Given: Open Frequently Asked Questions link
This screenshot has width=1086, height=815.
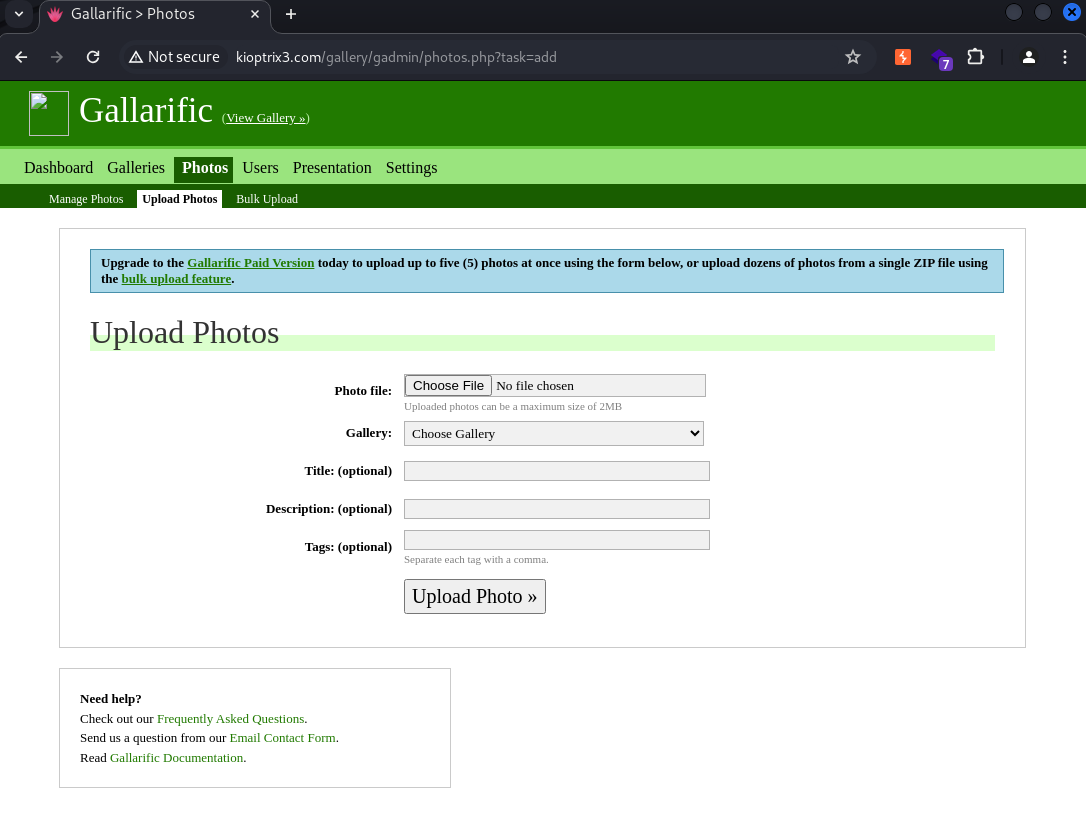Looking at the screenshot, I should pyautogui.click(x=231, y=719).
